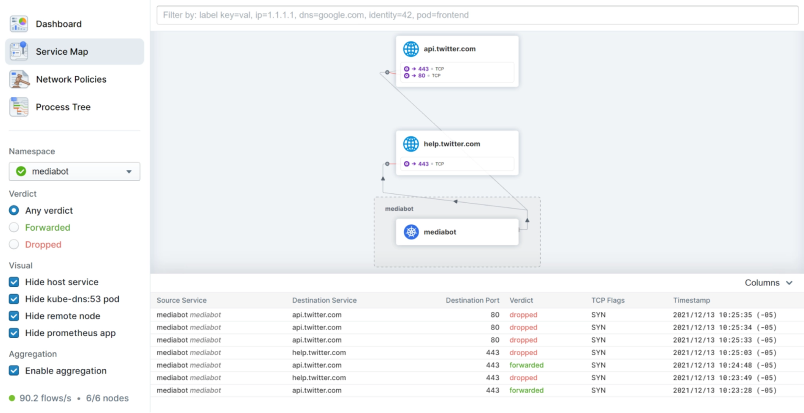
Task: Select forwarded flow at 10:24:48
Action: 477,365
